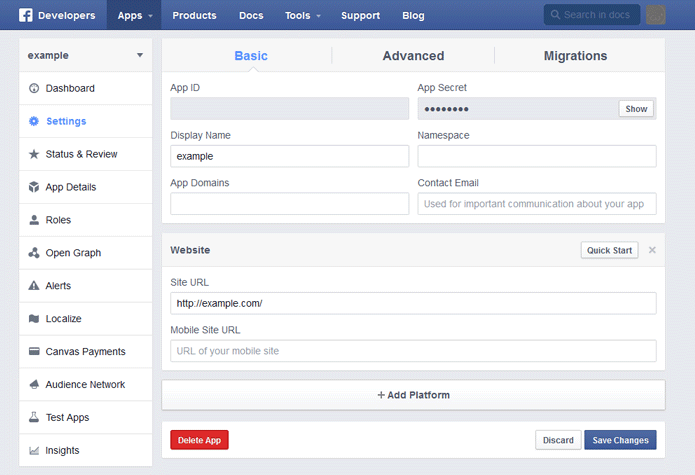695x475 pixels.
Task: Reveal the App Secret with Show
Action: (636, 109)
